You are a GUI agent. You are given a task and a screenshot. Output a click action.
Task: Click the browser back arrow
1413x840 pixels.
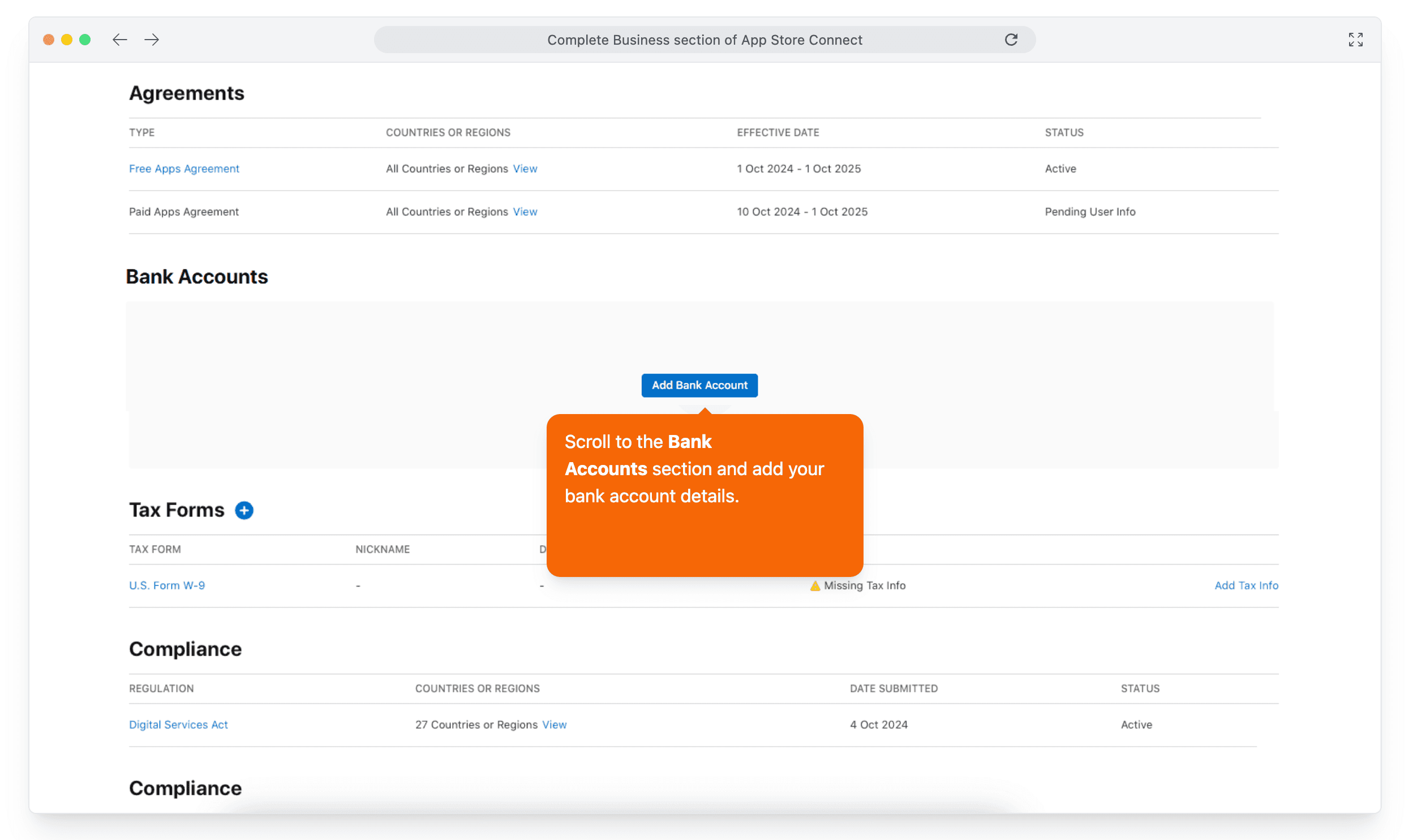click(x=119, y=40)
